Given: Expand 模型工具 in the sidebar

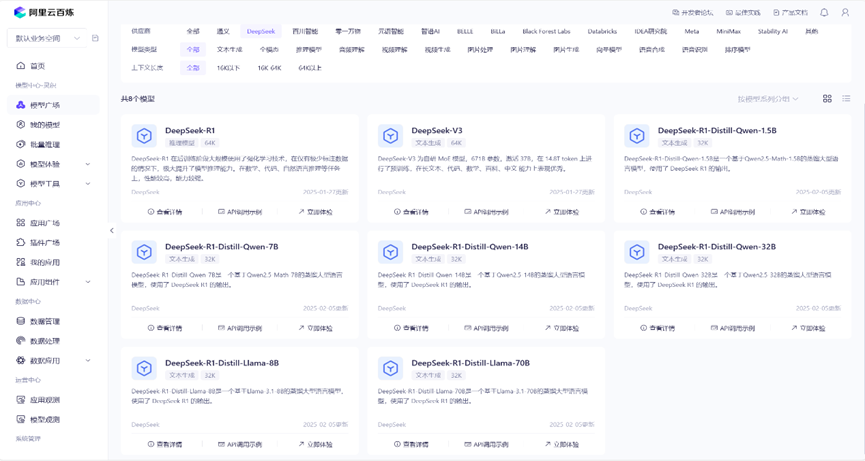Looking at the screenshot, I should coord(54,184).
